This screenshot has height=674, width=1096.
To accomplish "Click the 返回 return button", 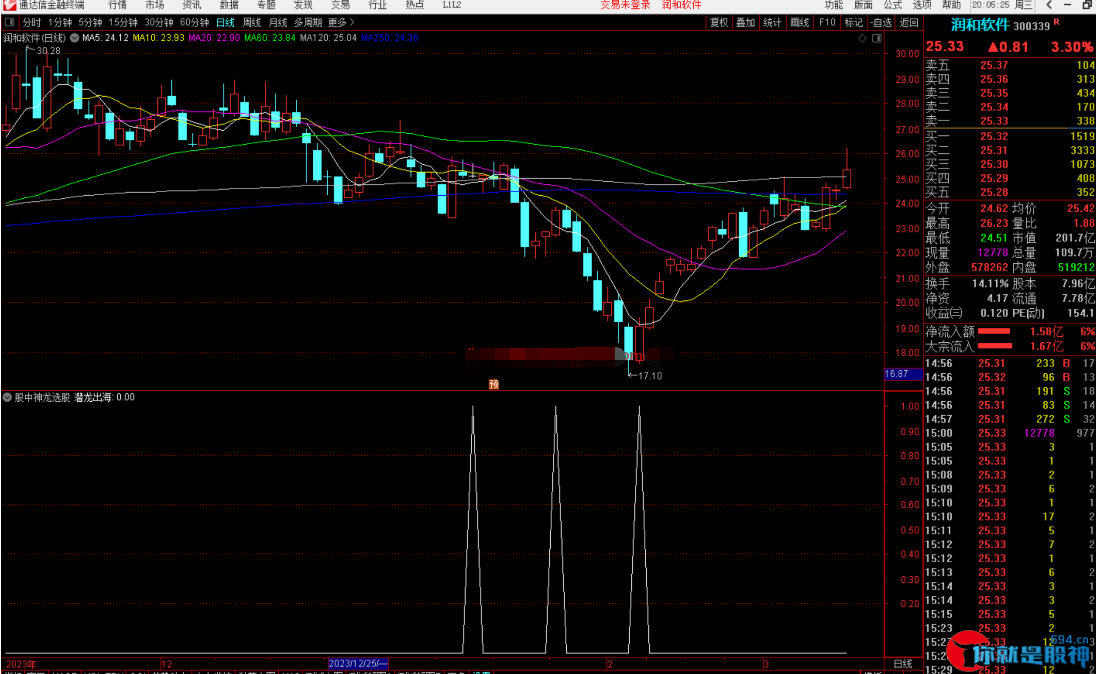I will tap(909, 22).
